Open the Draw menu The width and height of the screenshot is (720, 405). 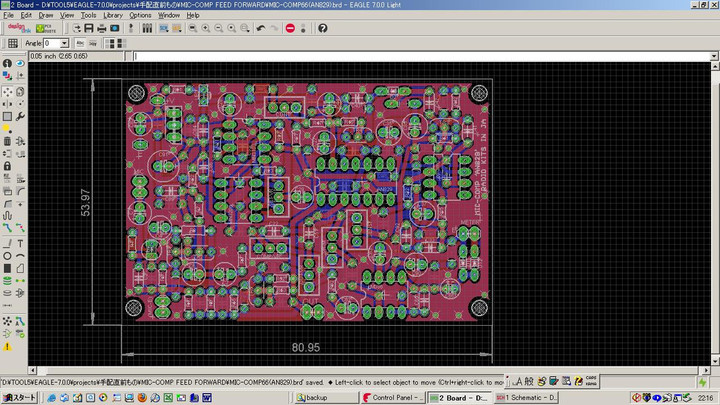[x=46, y=16]
